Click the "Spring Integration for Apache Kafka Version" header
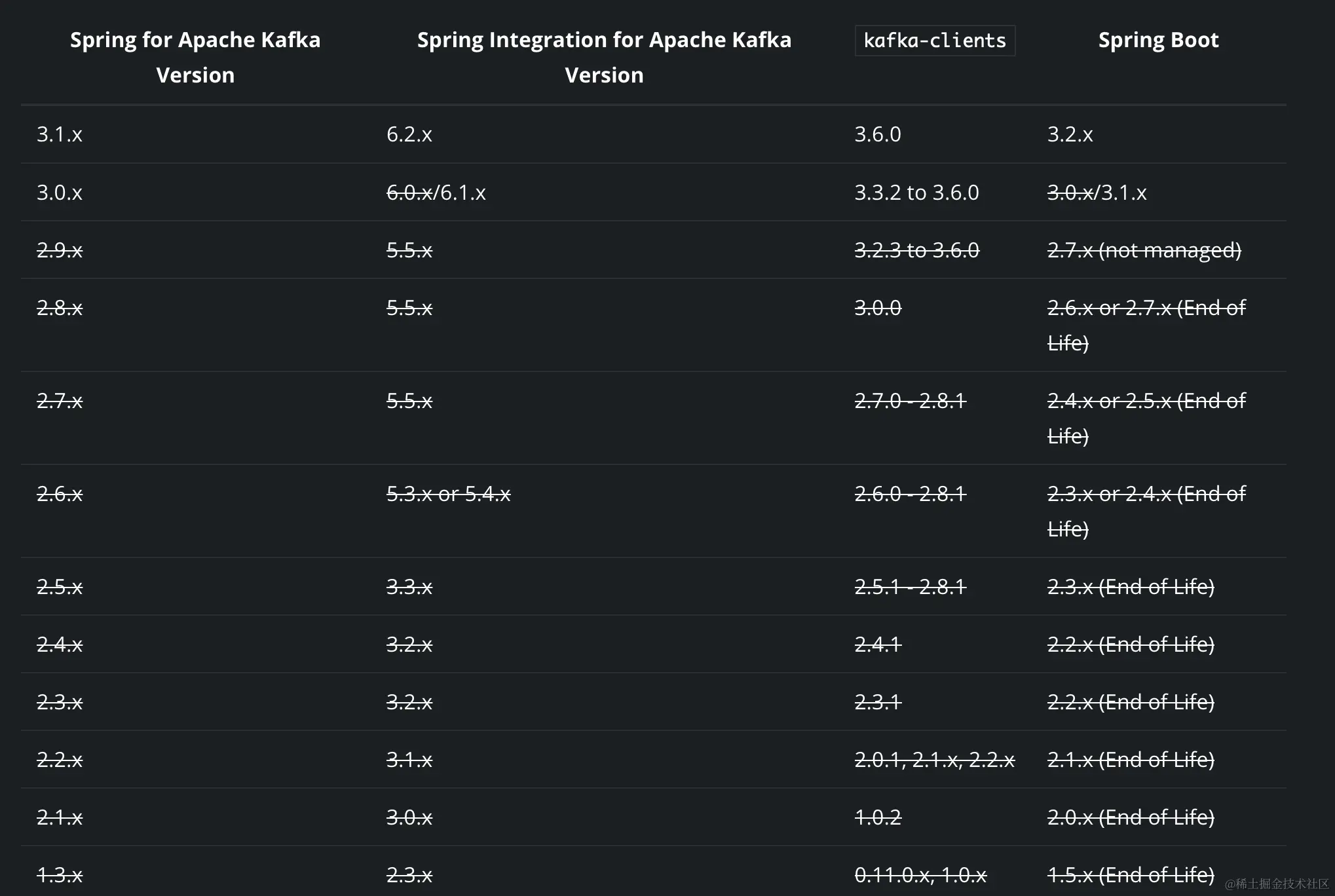The width and height of the screenshot is (1335, 896). coord(604,57)
